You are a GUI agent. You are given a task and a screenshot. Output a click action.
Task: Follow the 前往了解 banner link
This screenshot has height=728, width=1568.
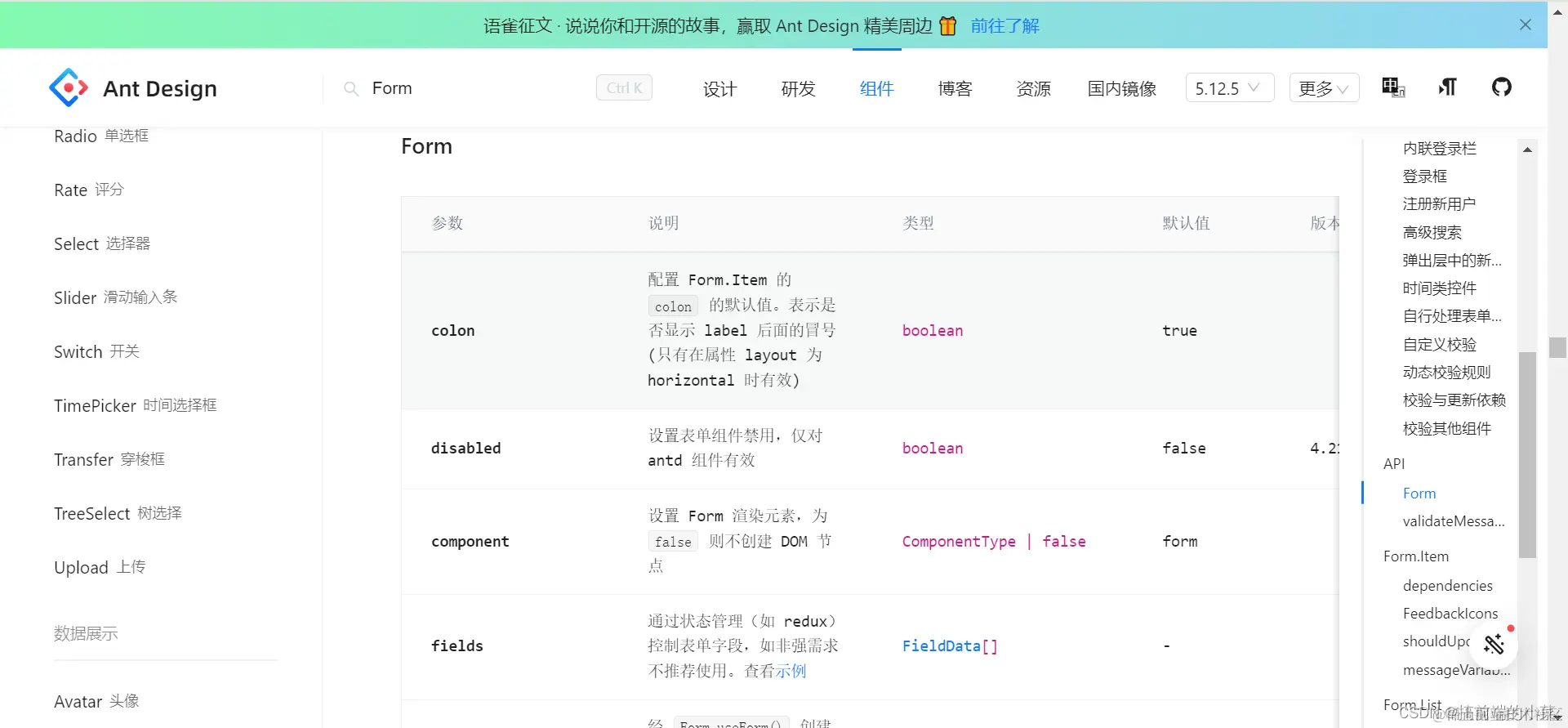pyautogui.click(x=1004, y=26)
